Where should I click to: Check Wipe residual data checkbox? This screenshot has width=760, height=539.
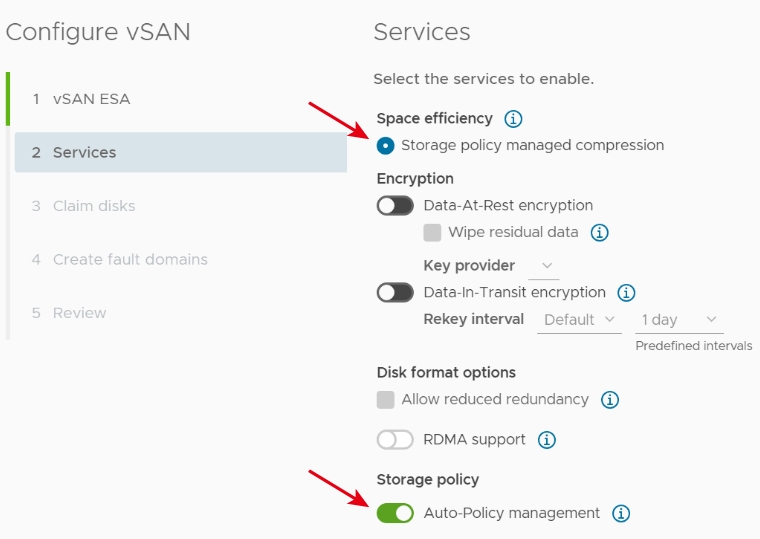click(432, 233)
